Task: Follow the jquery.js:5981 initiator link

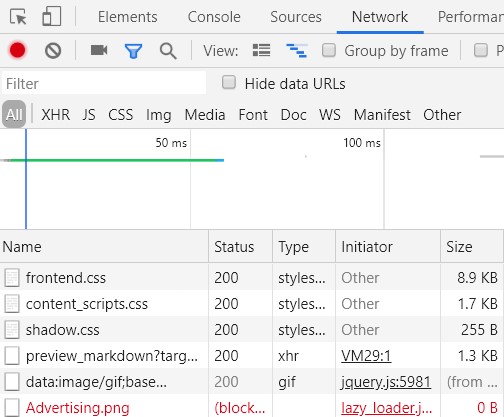Action: 386,382
